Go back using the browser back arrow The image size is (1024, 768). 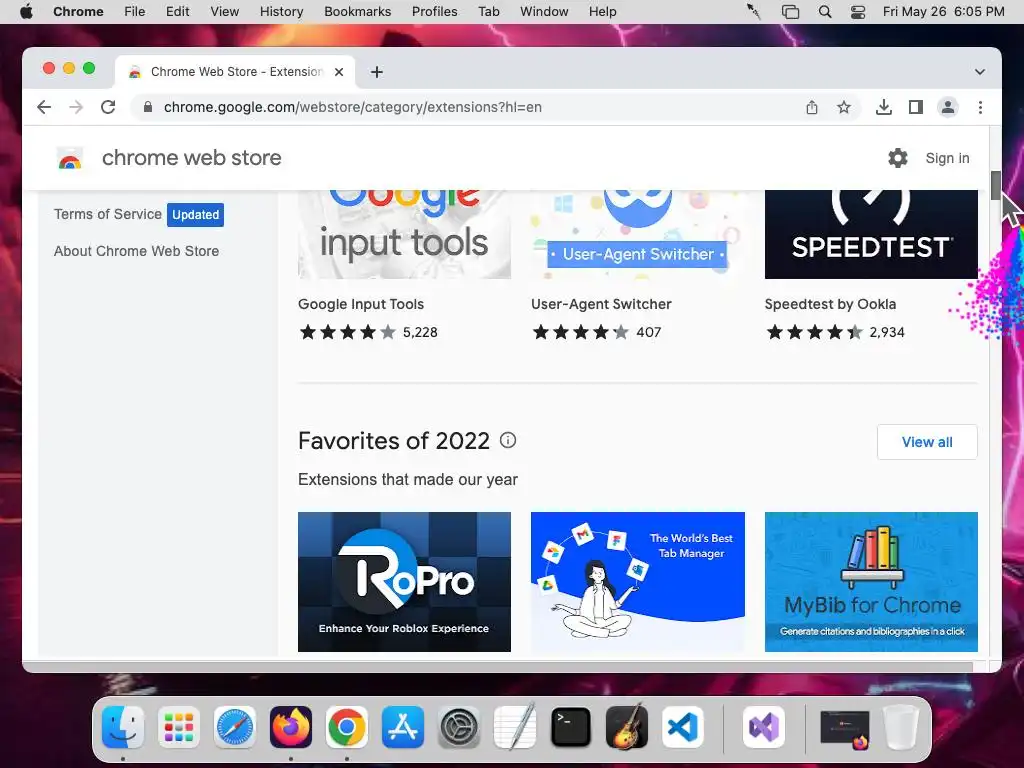pos(44,107)
